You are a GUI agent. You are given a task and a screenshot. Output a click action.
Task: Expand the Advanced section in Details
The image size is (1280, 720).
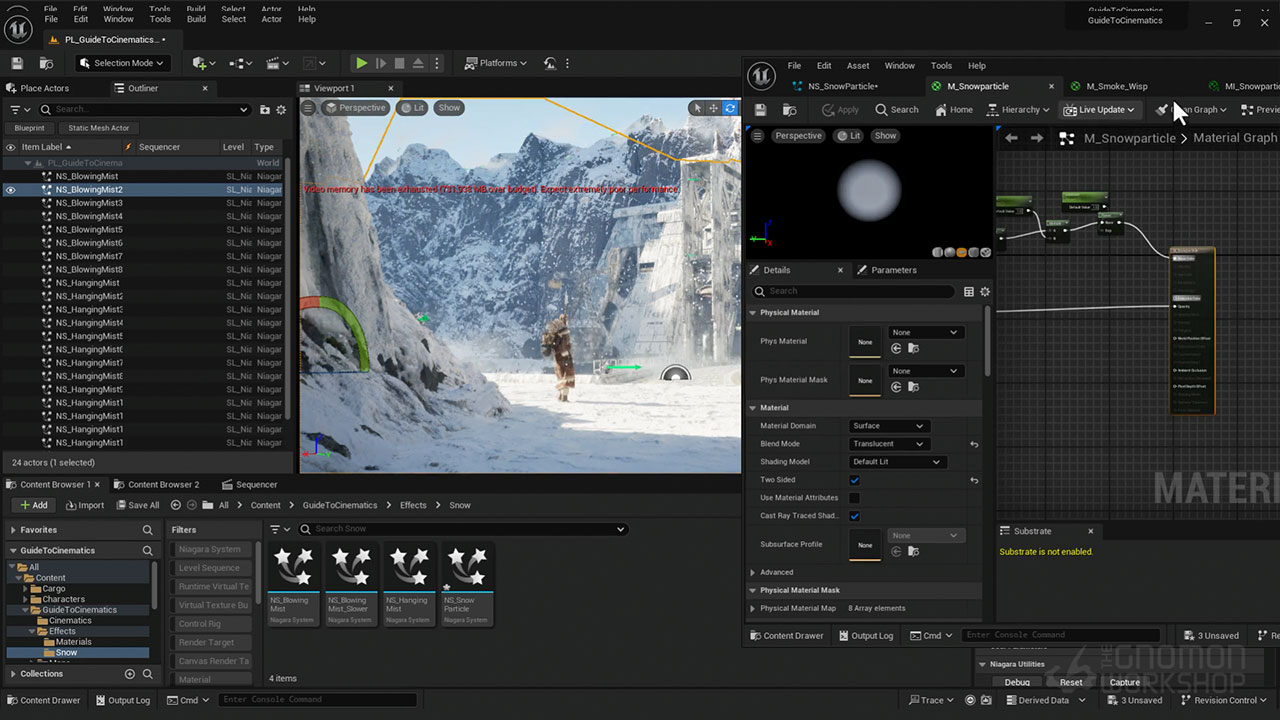pyautogui.click(x=754, y=573)
